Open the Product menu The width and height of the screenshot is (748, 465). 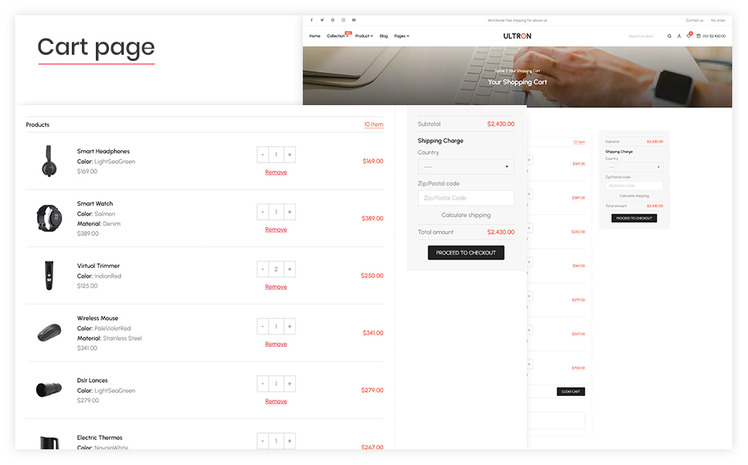pos(364,36)
